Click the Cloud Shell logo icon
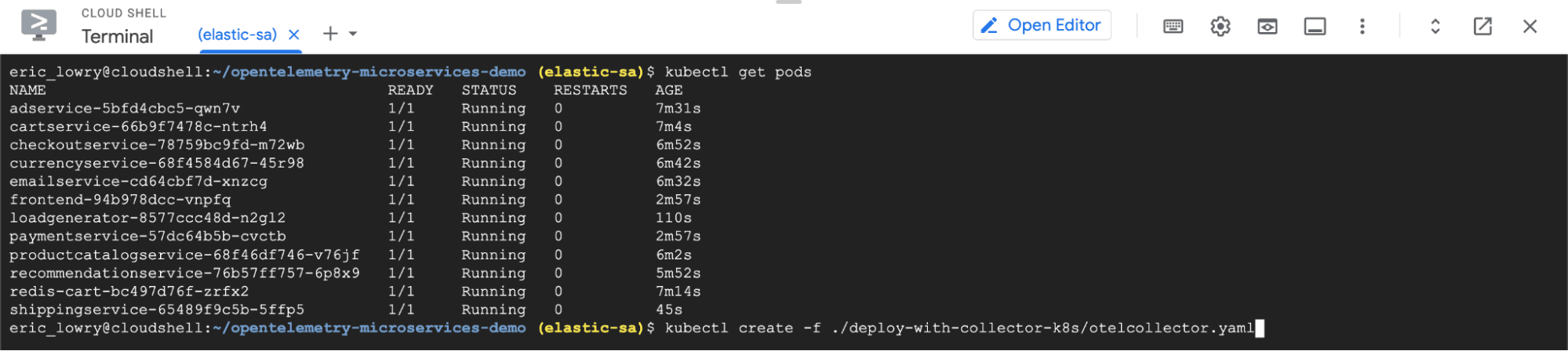 click(38, 25)
